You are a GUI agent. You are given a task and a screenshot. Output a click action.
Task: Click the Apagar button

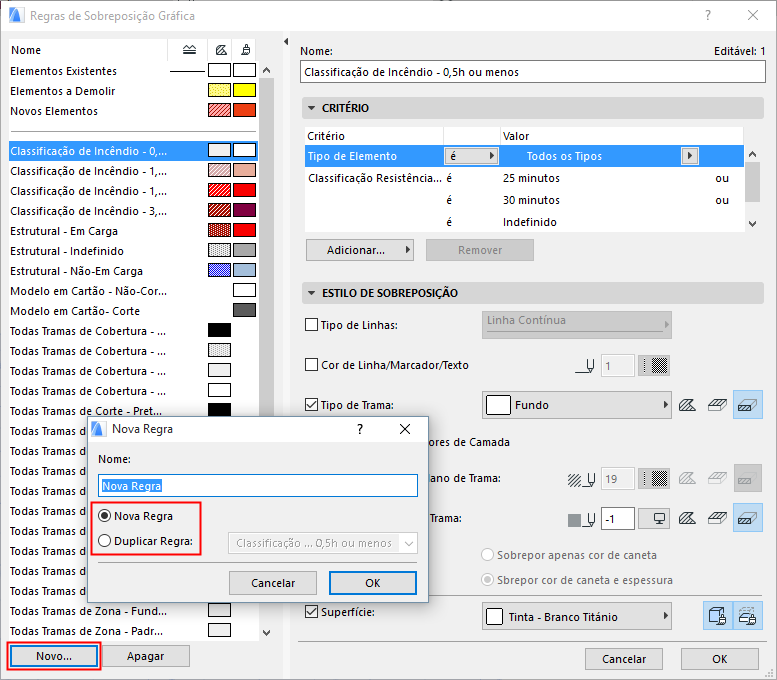146,656
